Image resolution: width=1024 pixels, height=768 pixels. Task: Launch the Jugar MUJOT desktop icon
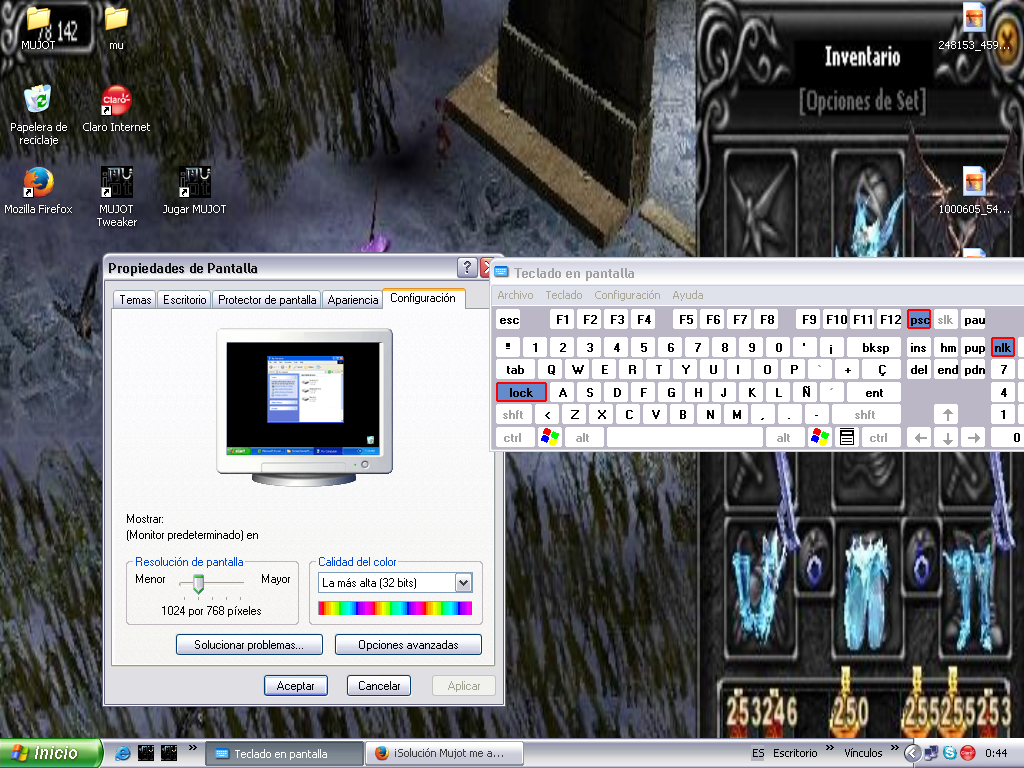[x=194, y=183]
